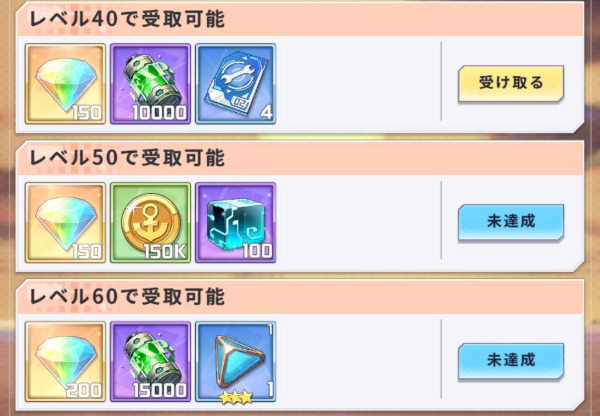Tap the level 50 diamond 150 icon
The image size is (600, 416).
(x=65, y=223)
